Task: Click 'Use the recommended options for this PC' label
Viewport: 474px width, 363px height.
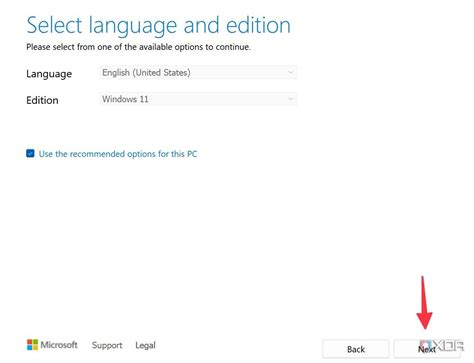Action: point(118,154)
